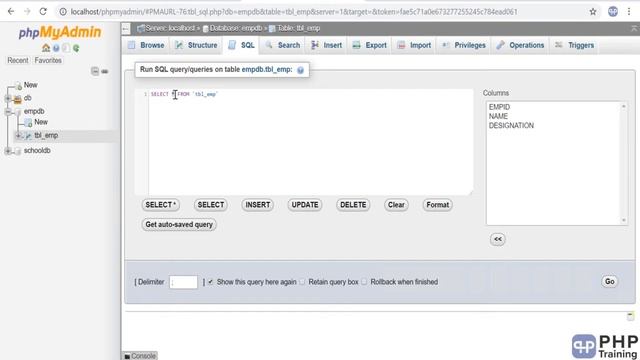Click the New table icon under empdb
This screenshot has width=640, height=360.
(28, 122)
